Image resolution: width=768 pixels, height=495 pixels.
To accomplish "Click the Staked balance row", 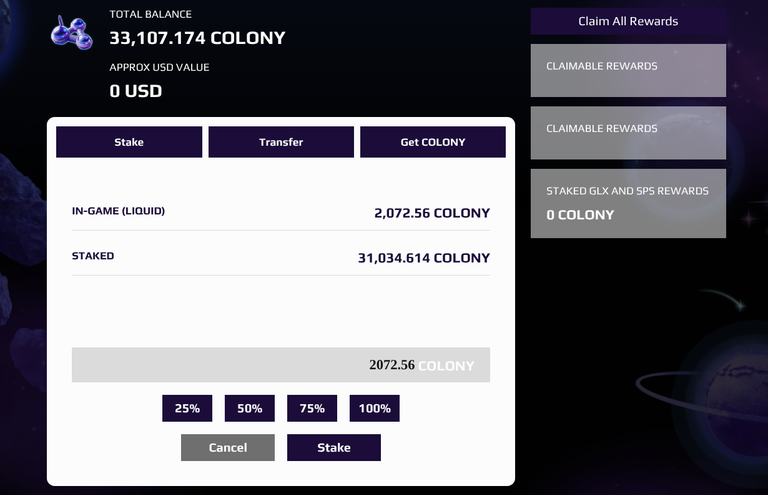I will coord(281,257).
